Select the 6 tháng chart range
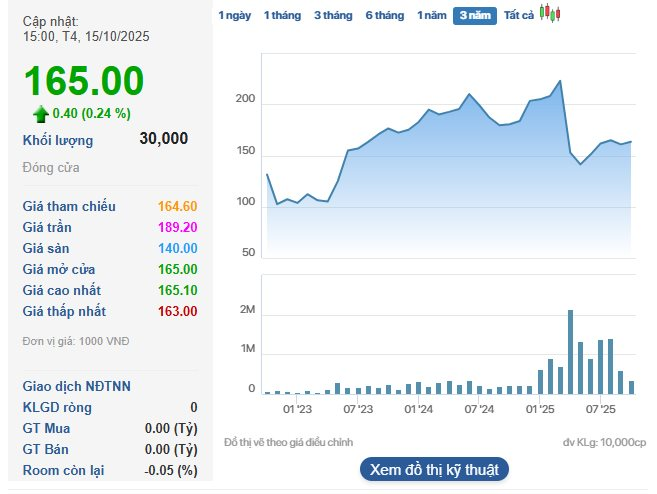Image resolution: width=657 pixels, height=494 pixels. click(x=385, y=16)
